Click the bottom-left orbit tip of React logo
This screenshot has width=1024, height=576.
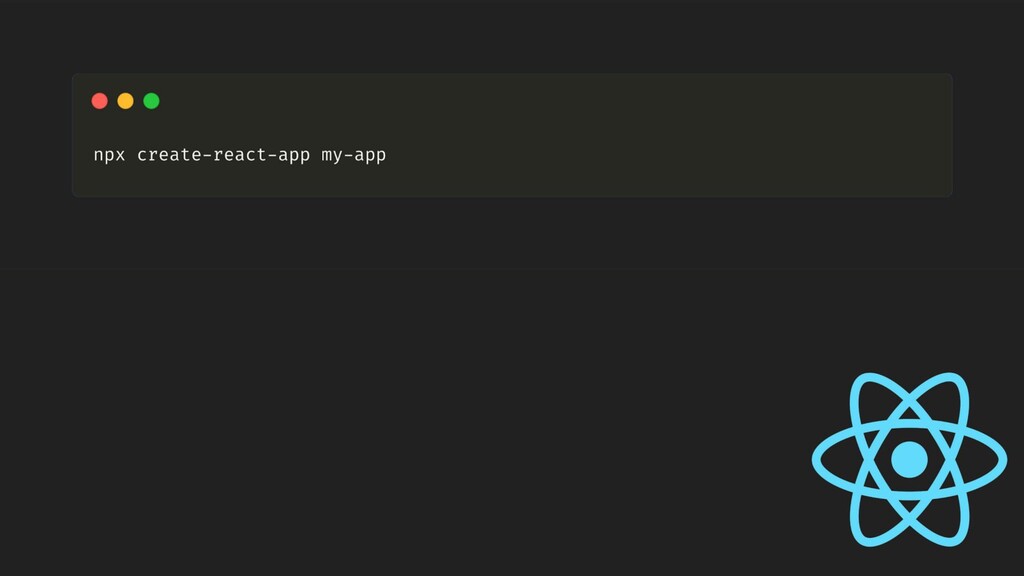(862, 540)
